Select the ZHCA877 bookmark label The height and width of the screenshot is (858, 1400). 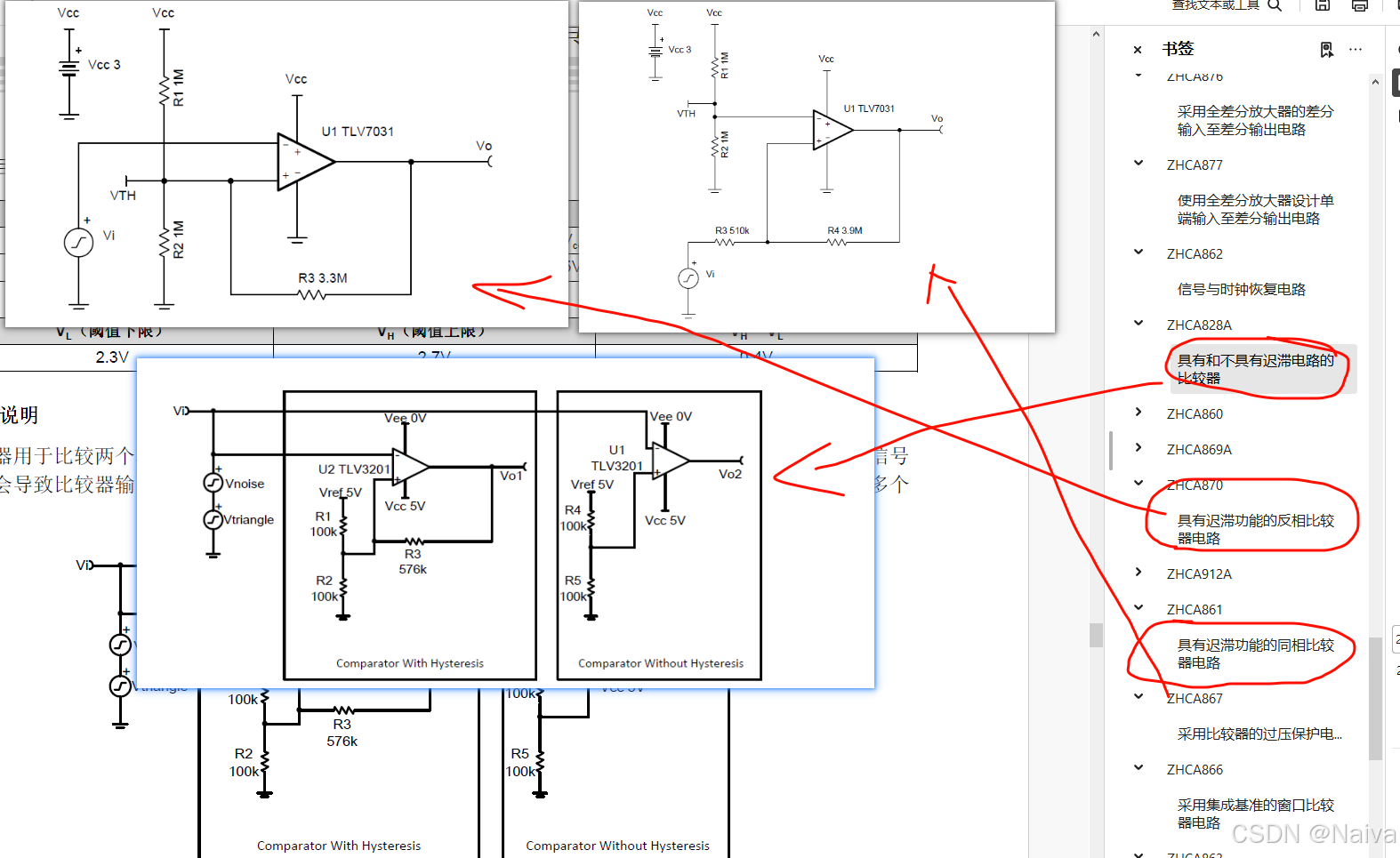click(x=1195, y=165)
